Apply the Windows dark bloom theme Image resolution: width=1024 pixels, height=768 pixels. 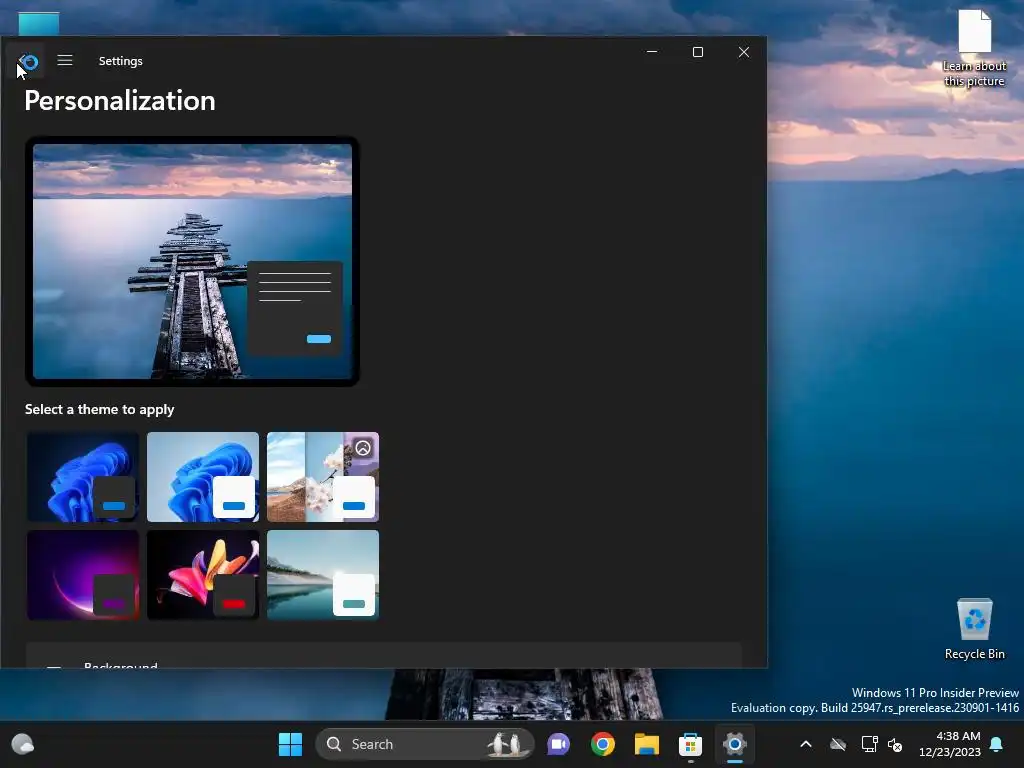pos(83,477)
